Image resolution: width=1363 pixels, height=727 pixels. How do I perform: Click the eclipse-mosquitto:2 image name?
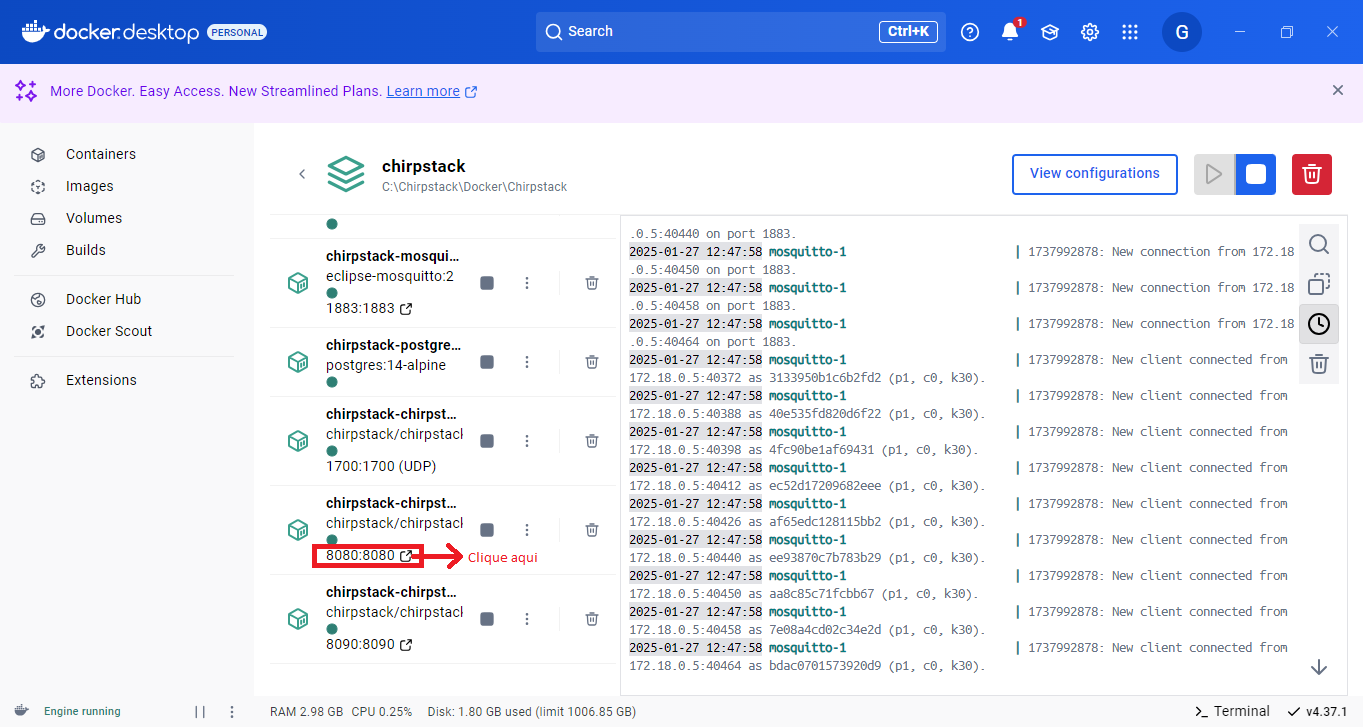pyautogui.click(x=390, y=276)
